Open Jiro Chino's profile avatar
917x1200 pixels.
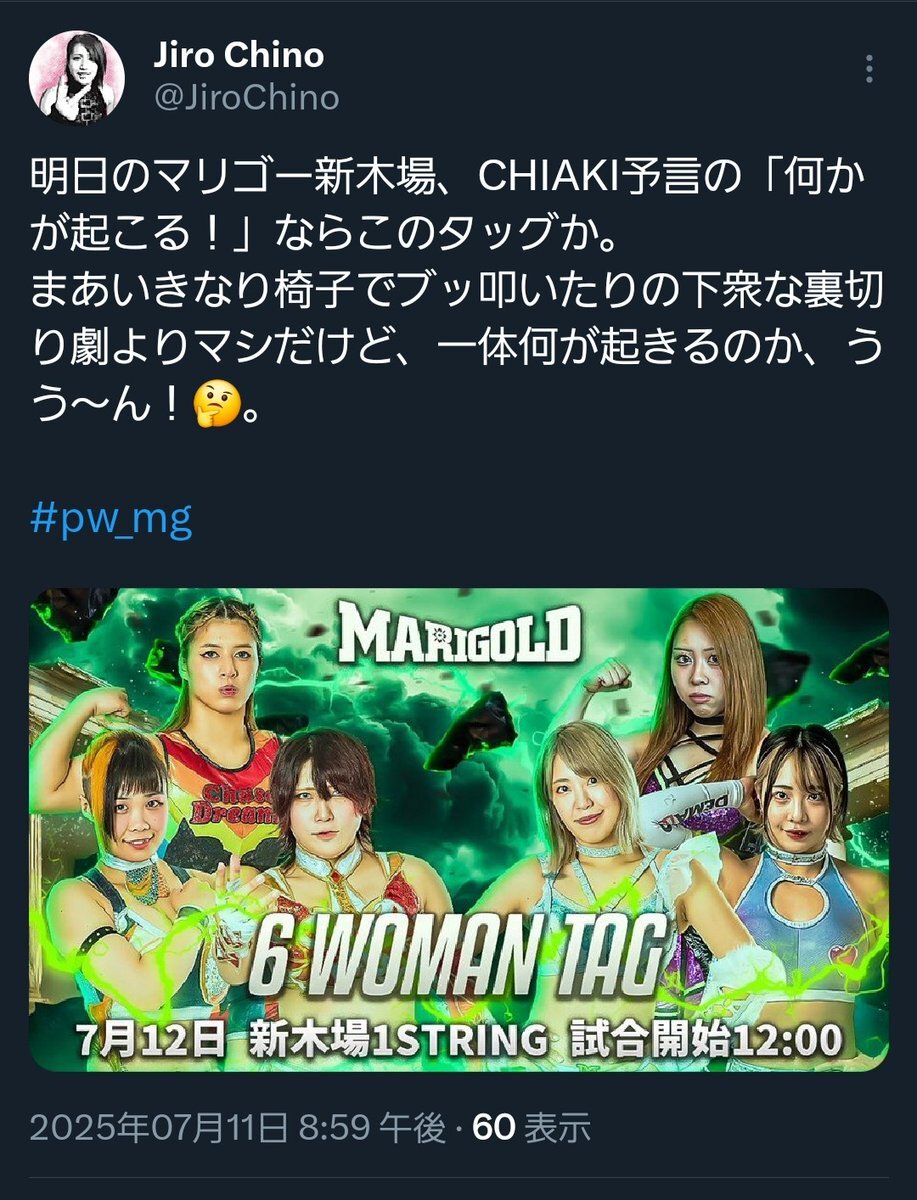[77, 77]
